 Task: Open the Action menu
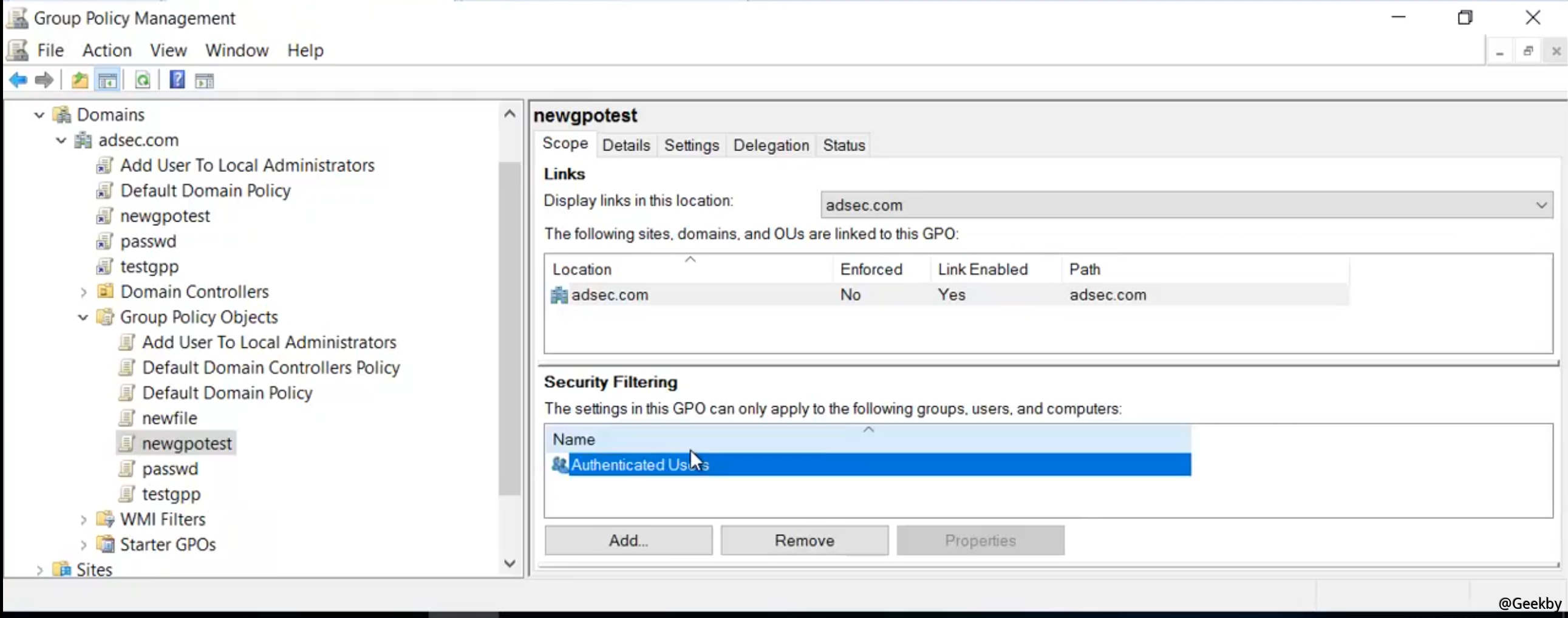[x=106, y=50]
